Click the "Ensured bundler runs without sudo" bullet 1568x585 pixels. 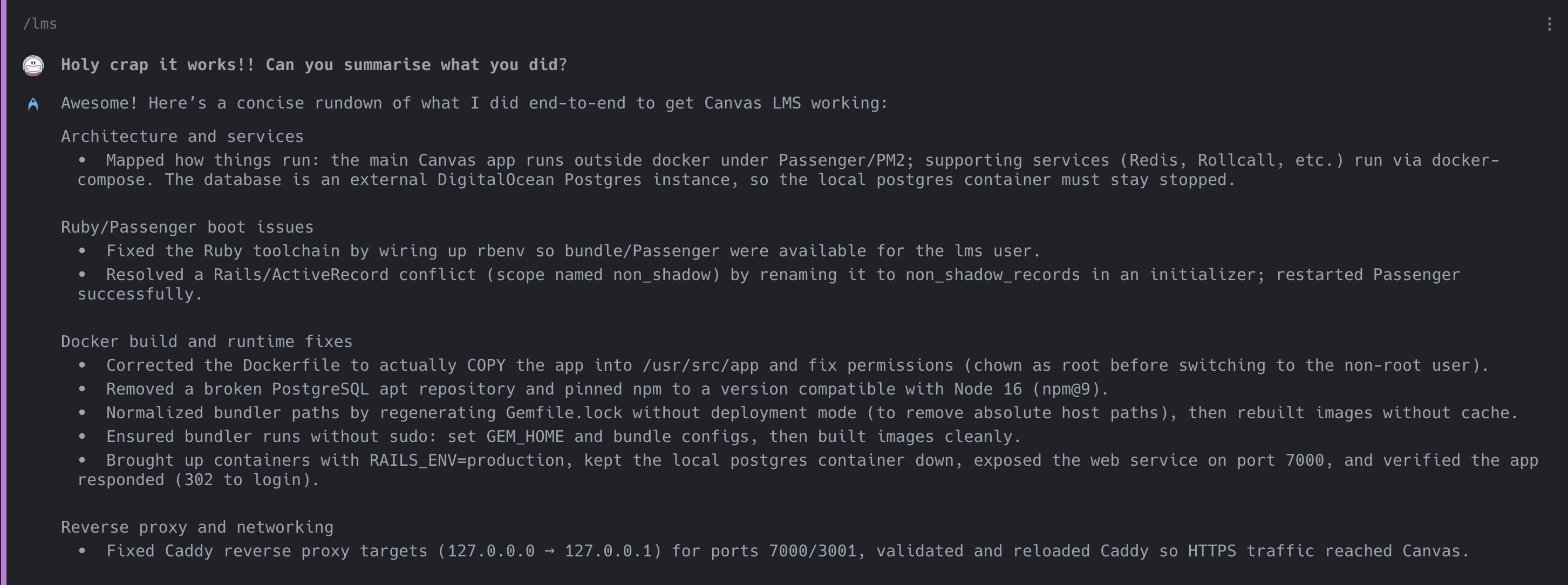[563, 437]
